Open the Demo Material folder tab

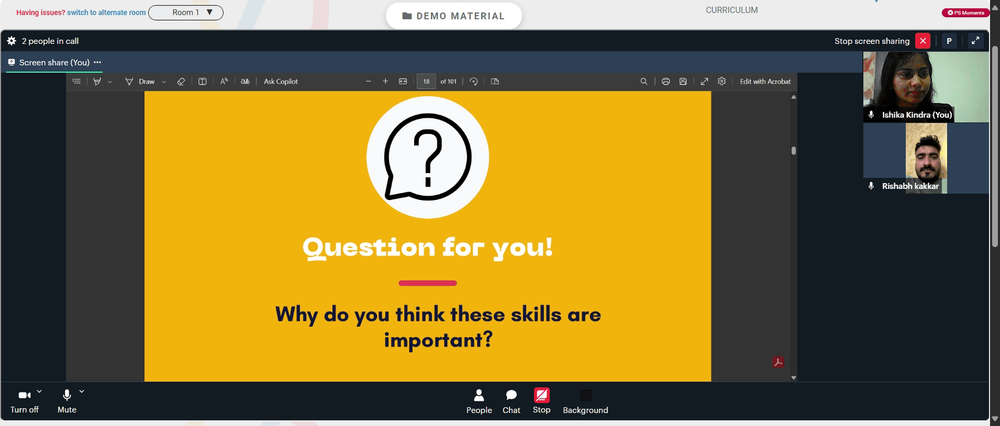click(453, 16)
